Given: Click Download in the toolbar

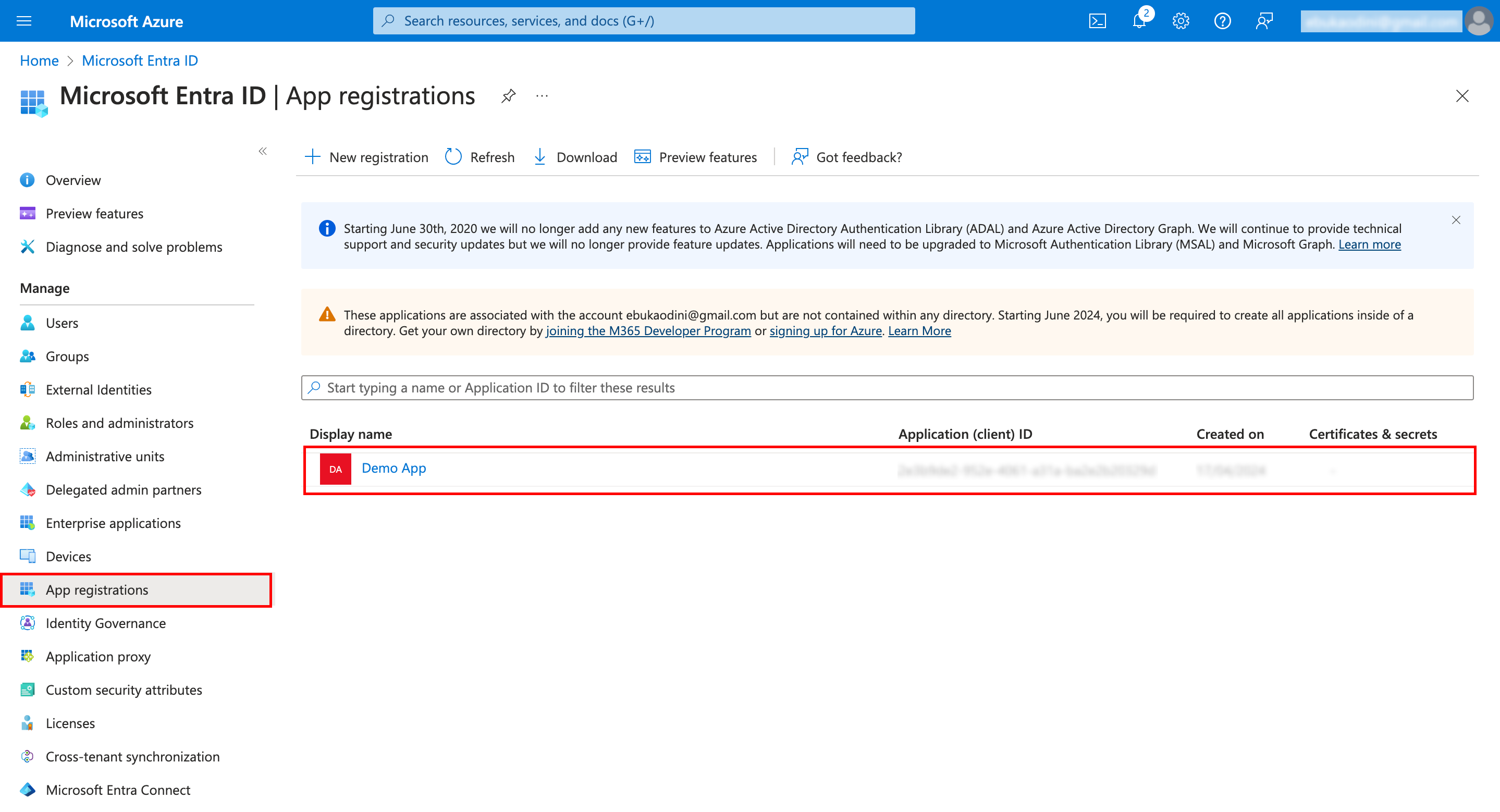Looking at the screenshot, I should pos(575,157).
